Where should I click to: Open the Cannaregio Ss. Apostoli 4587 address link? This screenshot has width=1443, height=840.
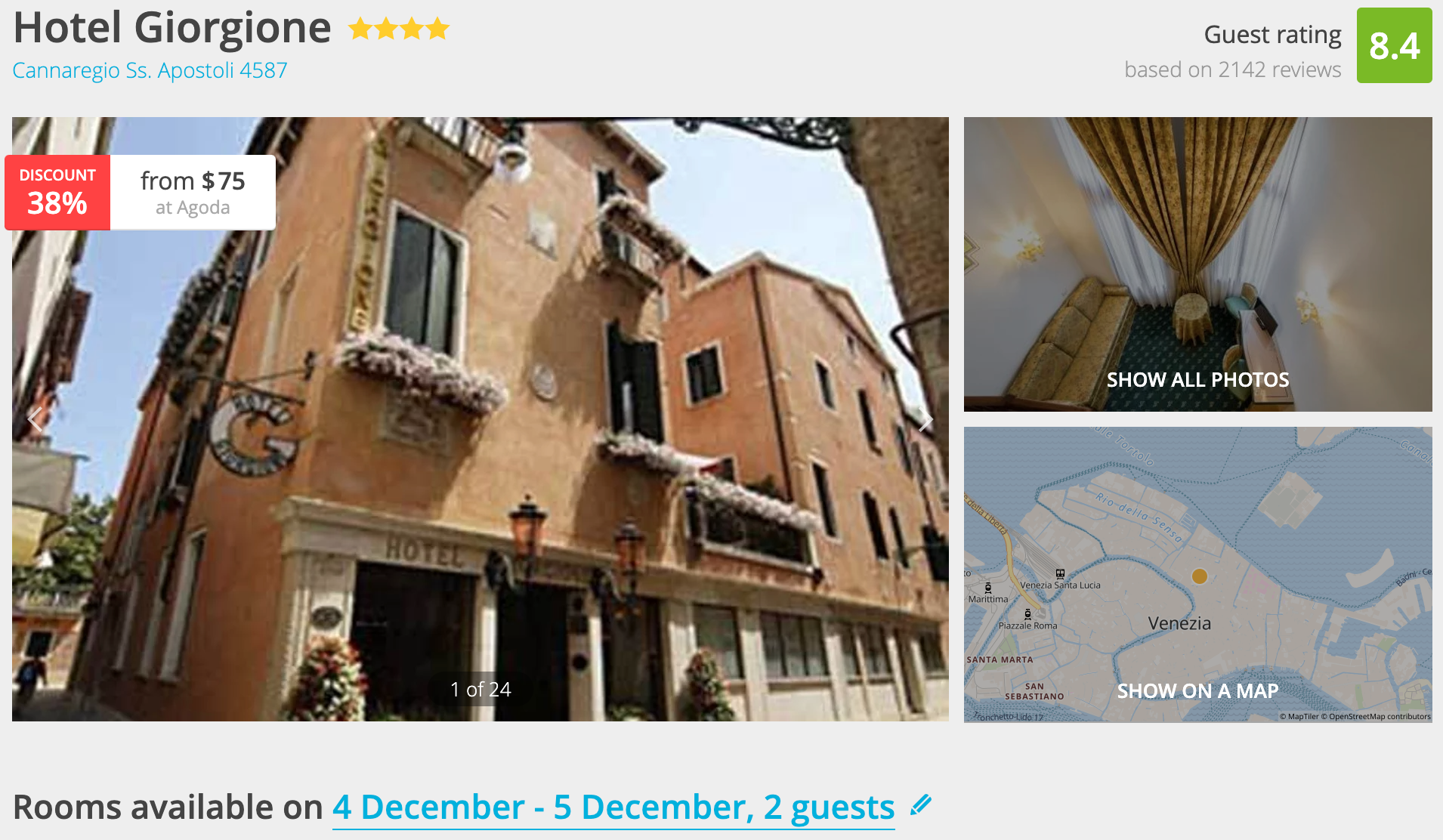click(x=150, y=70)
